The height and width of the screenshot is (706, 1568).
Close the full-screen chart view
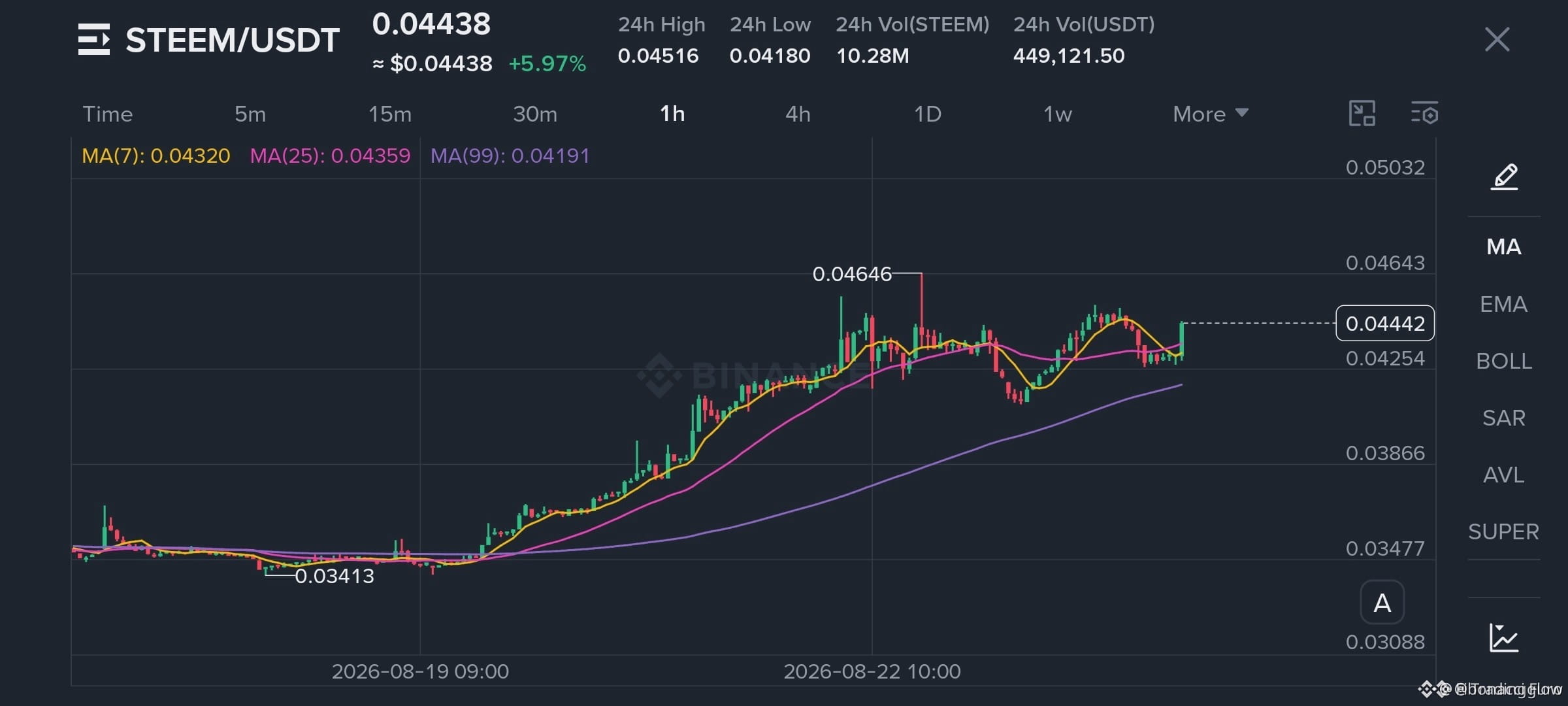coord(1497,39)
